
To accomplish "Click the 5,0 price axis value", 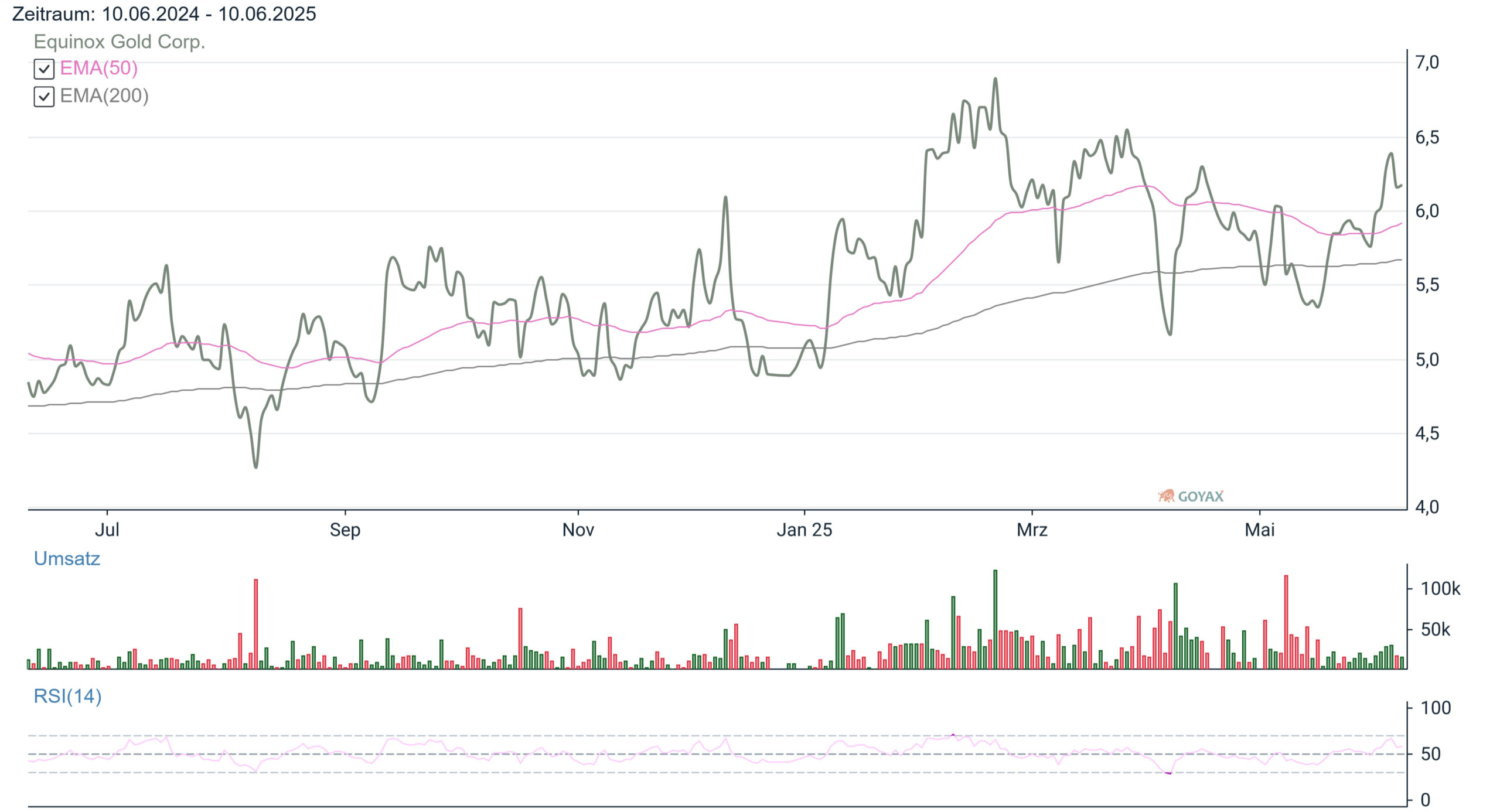I will click(x=1427, y=360).
